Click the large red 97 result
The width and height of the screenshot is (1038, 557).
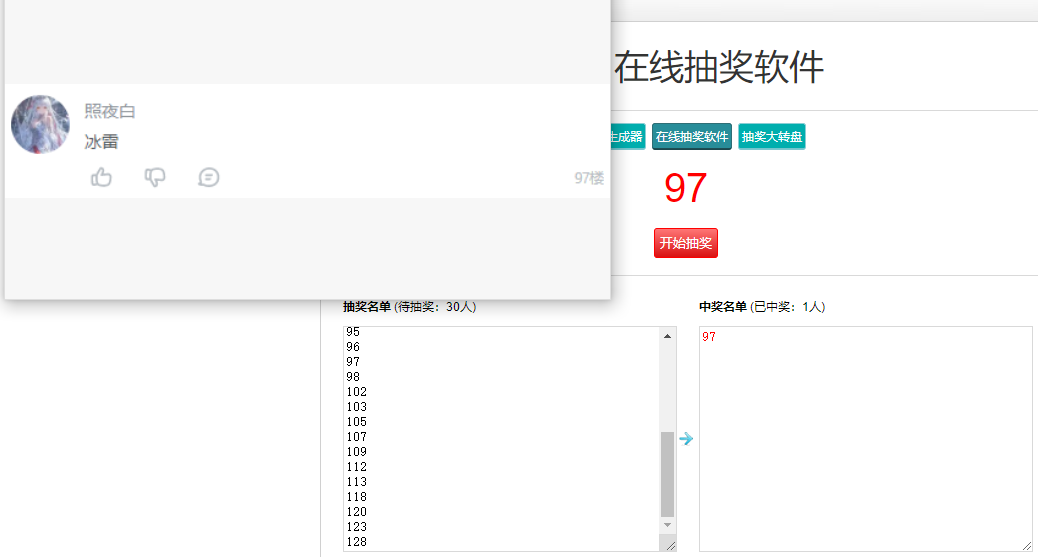(x=686, y=188)
